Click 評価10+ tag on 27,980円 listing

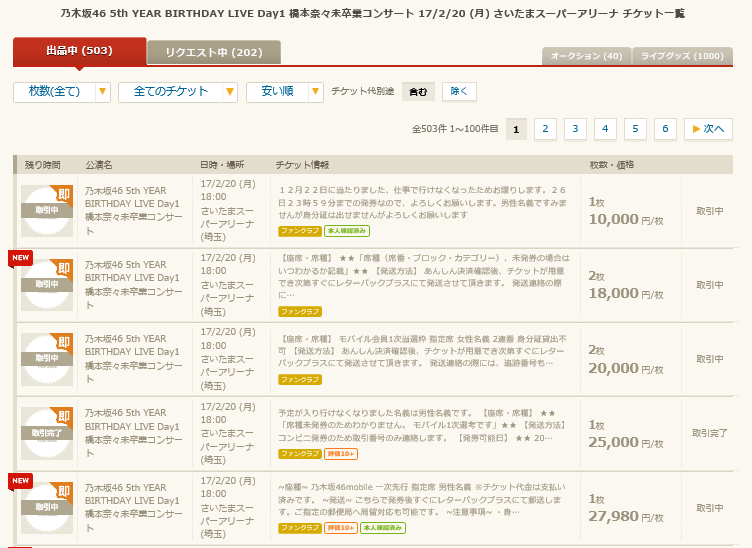(x=341, y=528)
